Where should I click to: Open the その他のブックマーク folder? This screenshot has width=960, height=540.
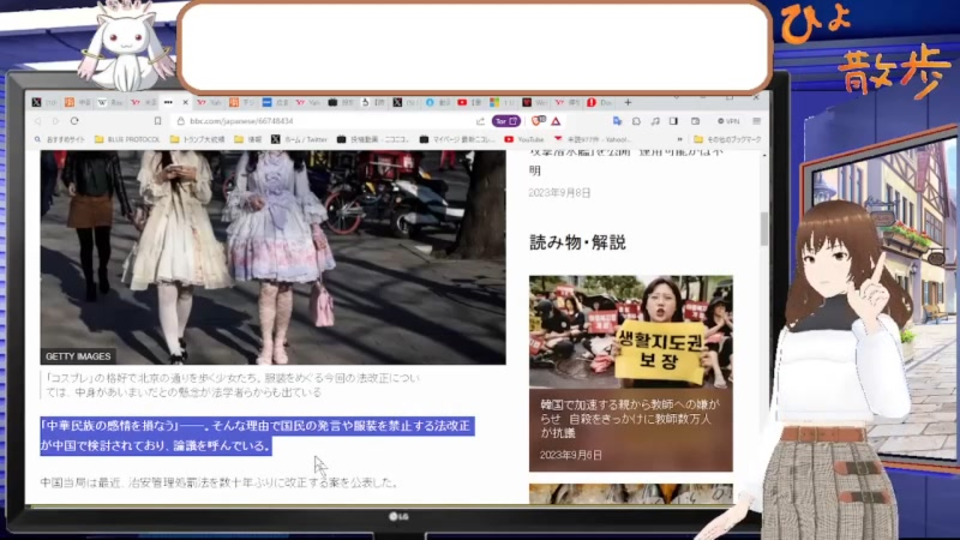(x=728, y=139)
